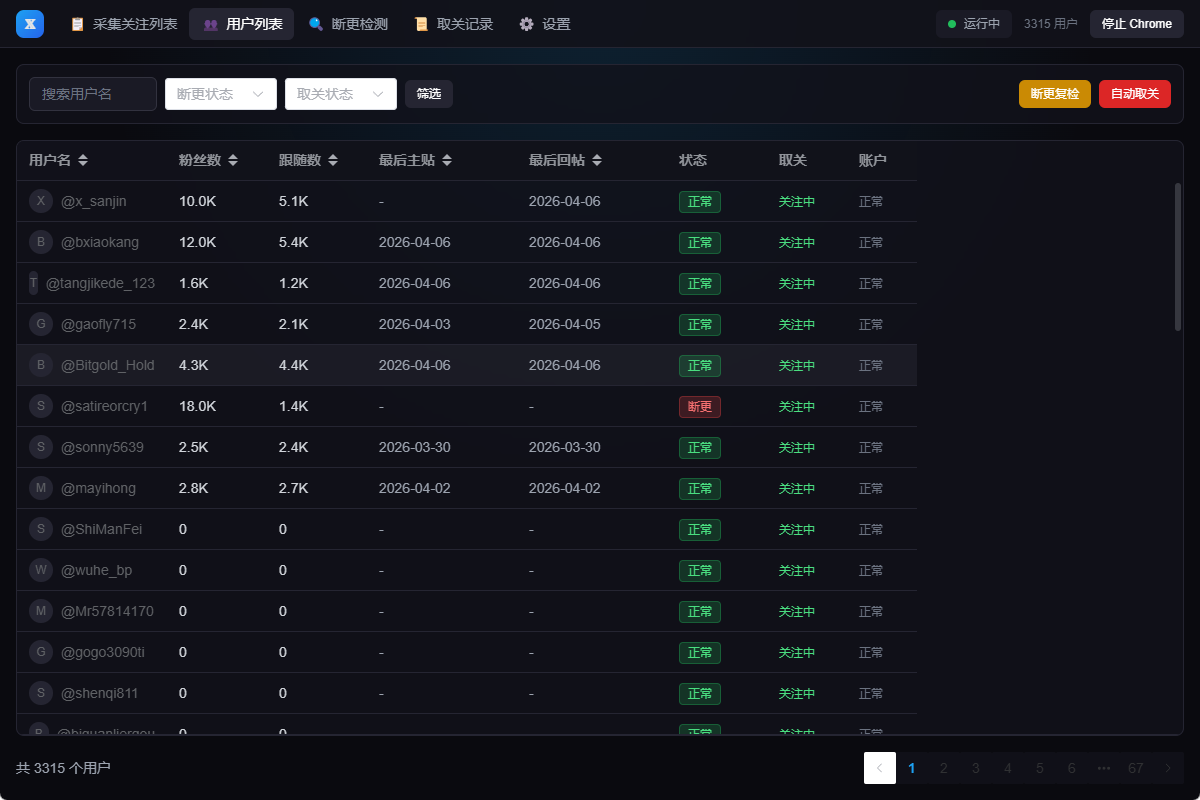Click the 停止 Chrome button

(1136, 23)
